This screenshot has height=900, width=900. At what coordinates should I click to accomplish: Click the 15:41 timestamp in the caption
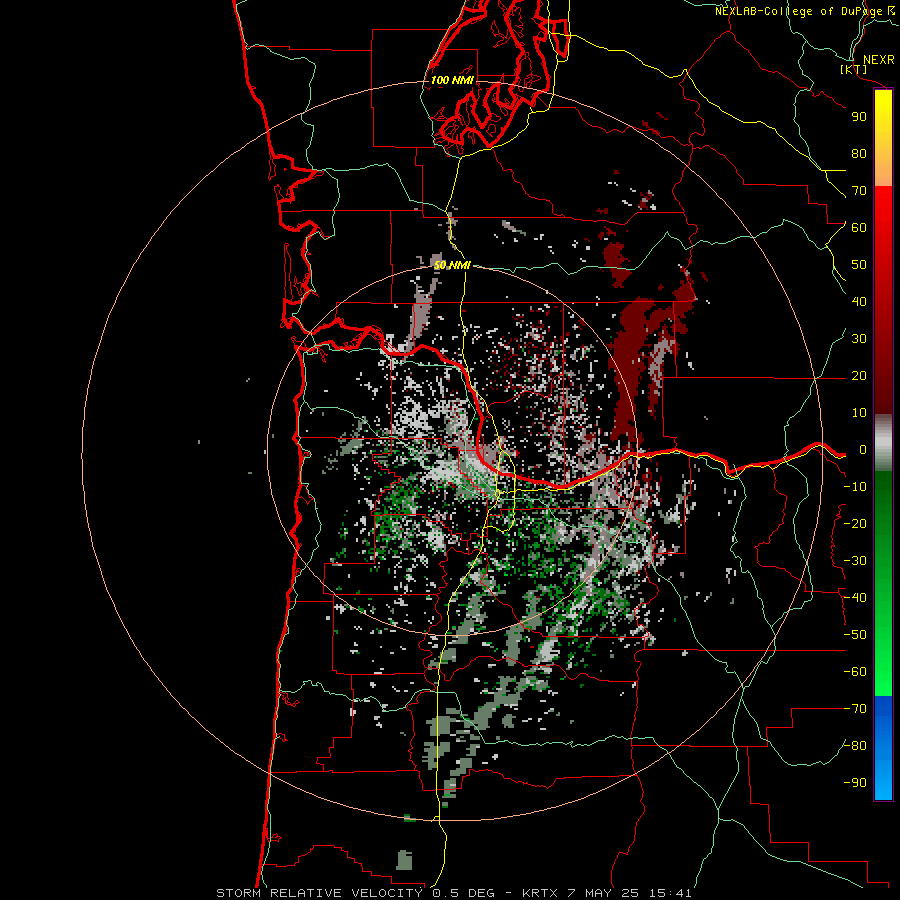coord(670,893)
